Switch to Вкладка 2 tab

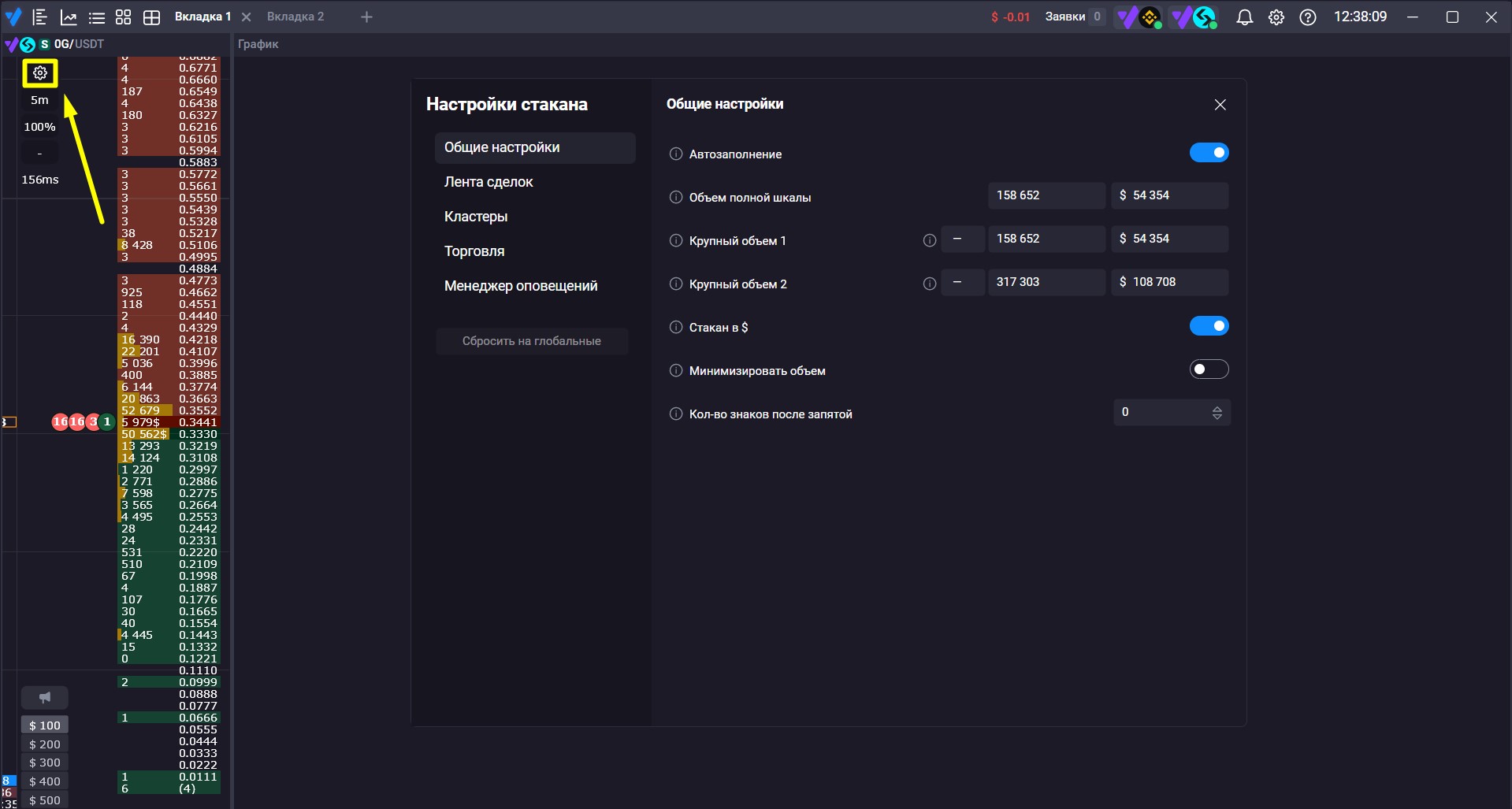tap(295, 17)
